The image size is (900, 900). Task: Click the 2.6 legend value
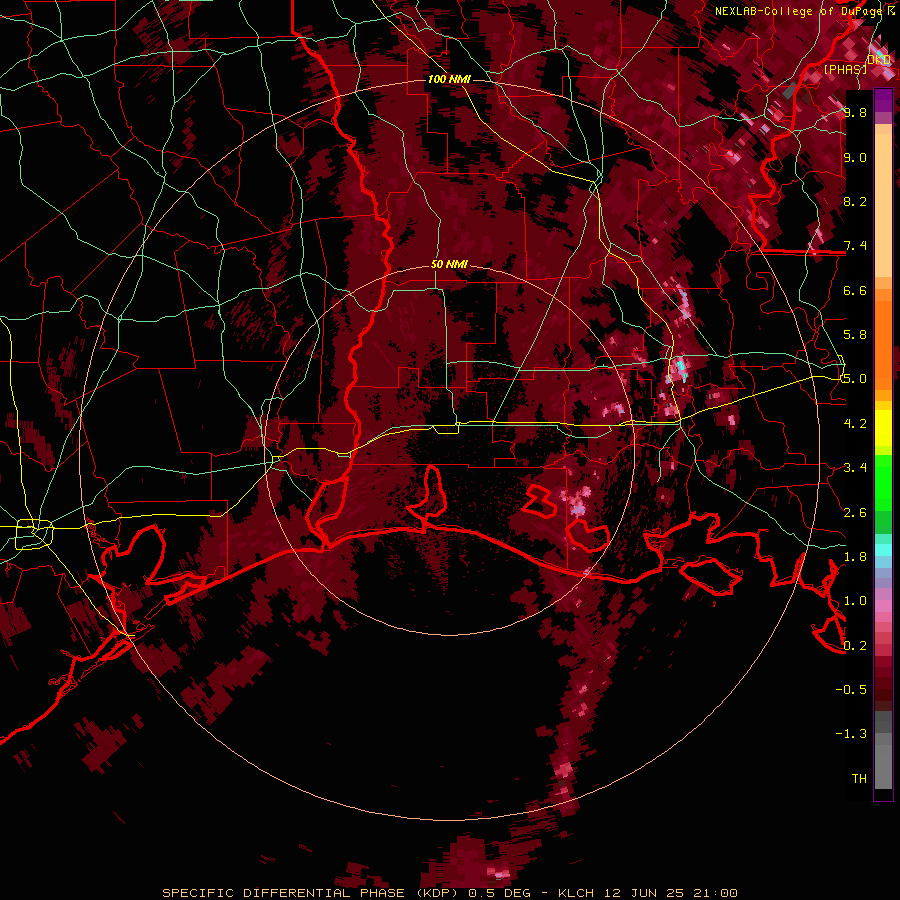[x=855, y=513]
